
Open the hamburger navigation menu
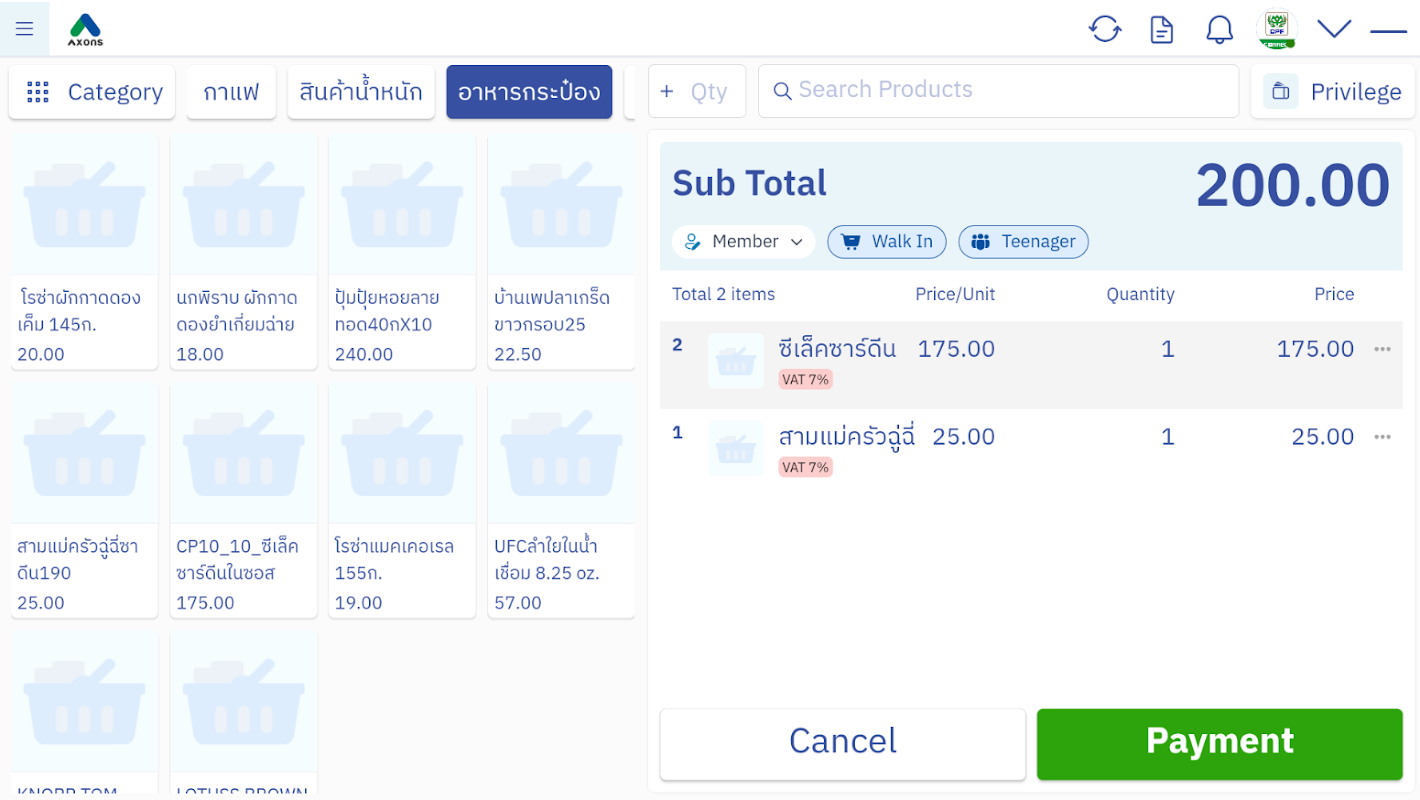pyautogui.click(x=24, y=29)
